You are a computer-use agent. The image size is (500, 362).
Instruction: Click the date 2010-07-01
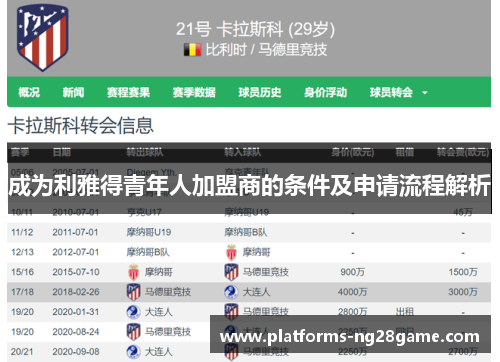76,212
